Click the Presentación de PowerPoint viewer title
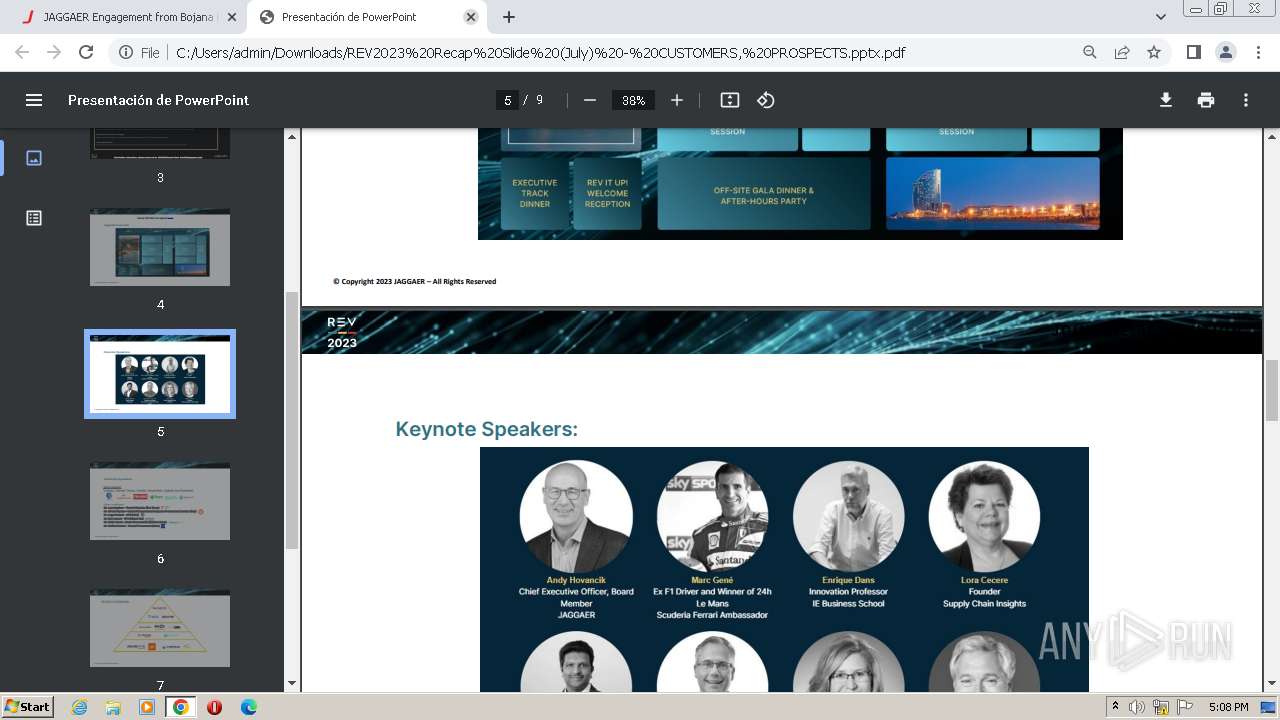 click(x=158, y=100)
